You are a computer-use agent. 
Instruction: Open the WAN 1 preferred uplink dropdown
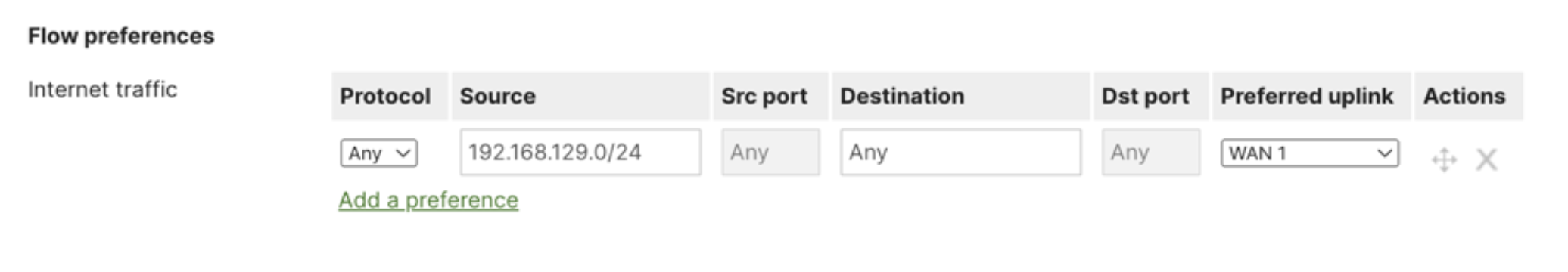click(x=1309, y=153)
